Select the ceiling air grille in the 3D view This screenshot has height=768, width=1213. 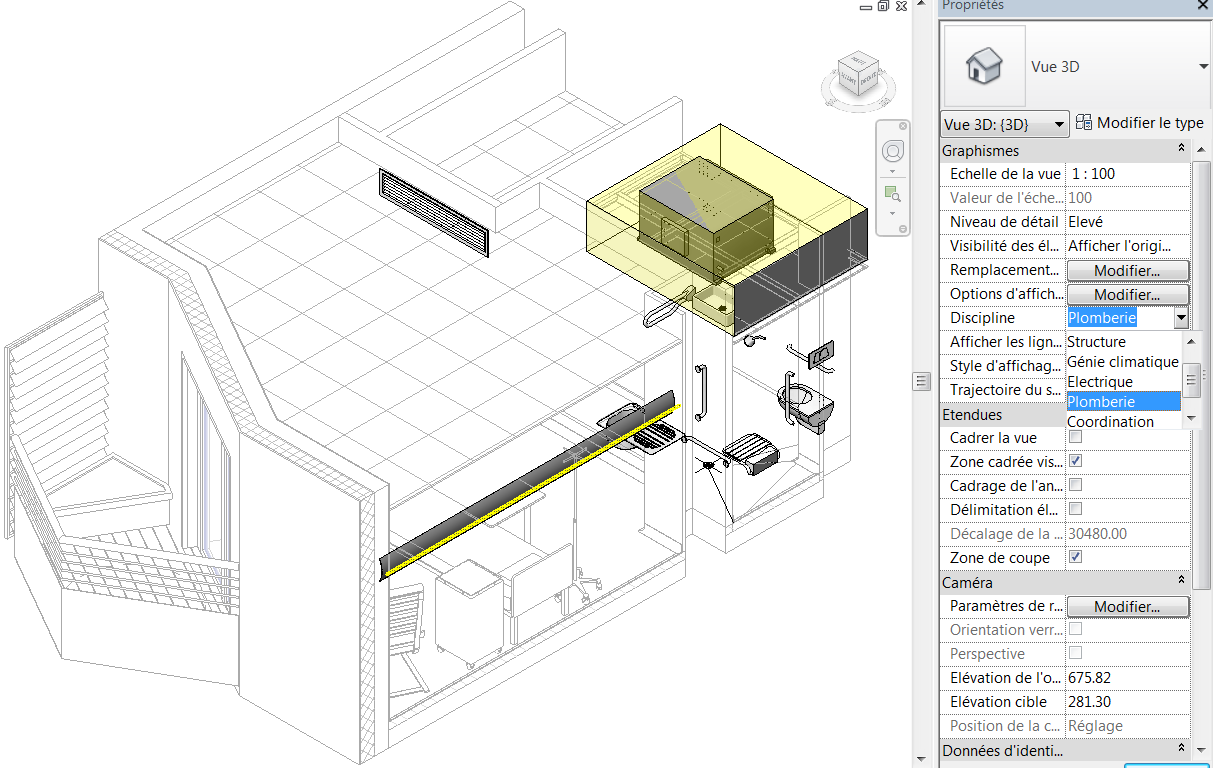pos(433,212)
